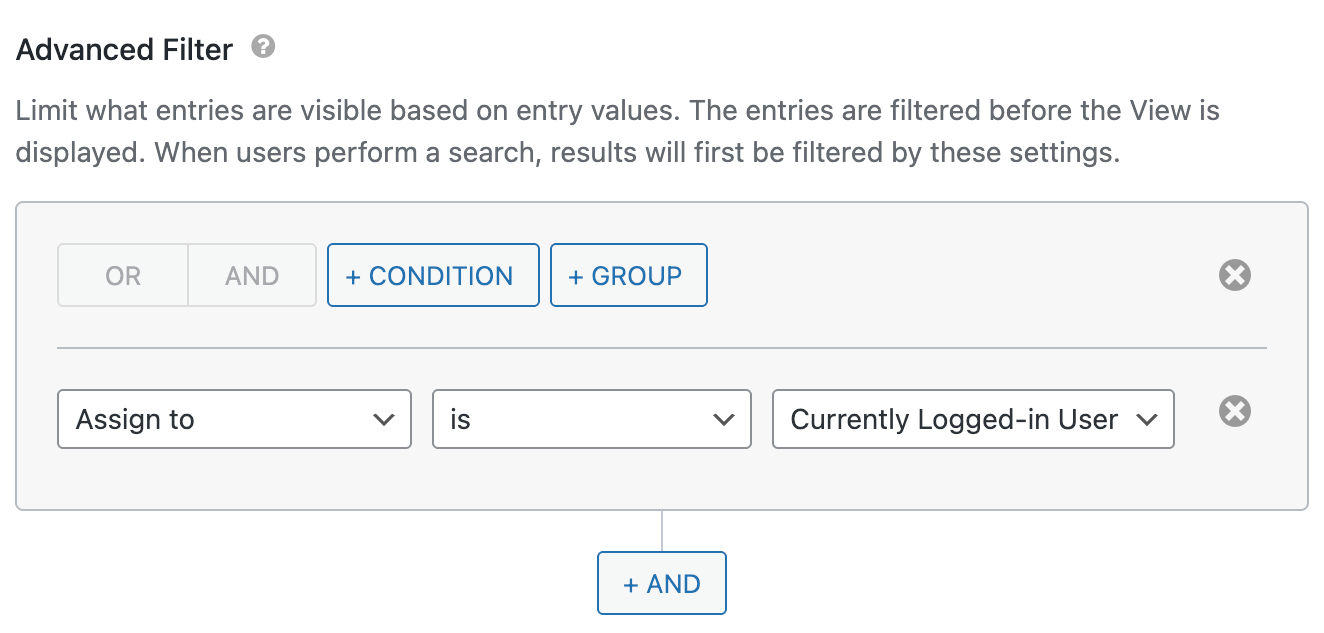The image size is (1324, 633).
Task: Activate the OR option in the logic switcher
Action: click(121, 275)
